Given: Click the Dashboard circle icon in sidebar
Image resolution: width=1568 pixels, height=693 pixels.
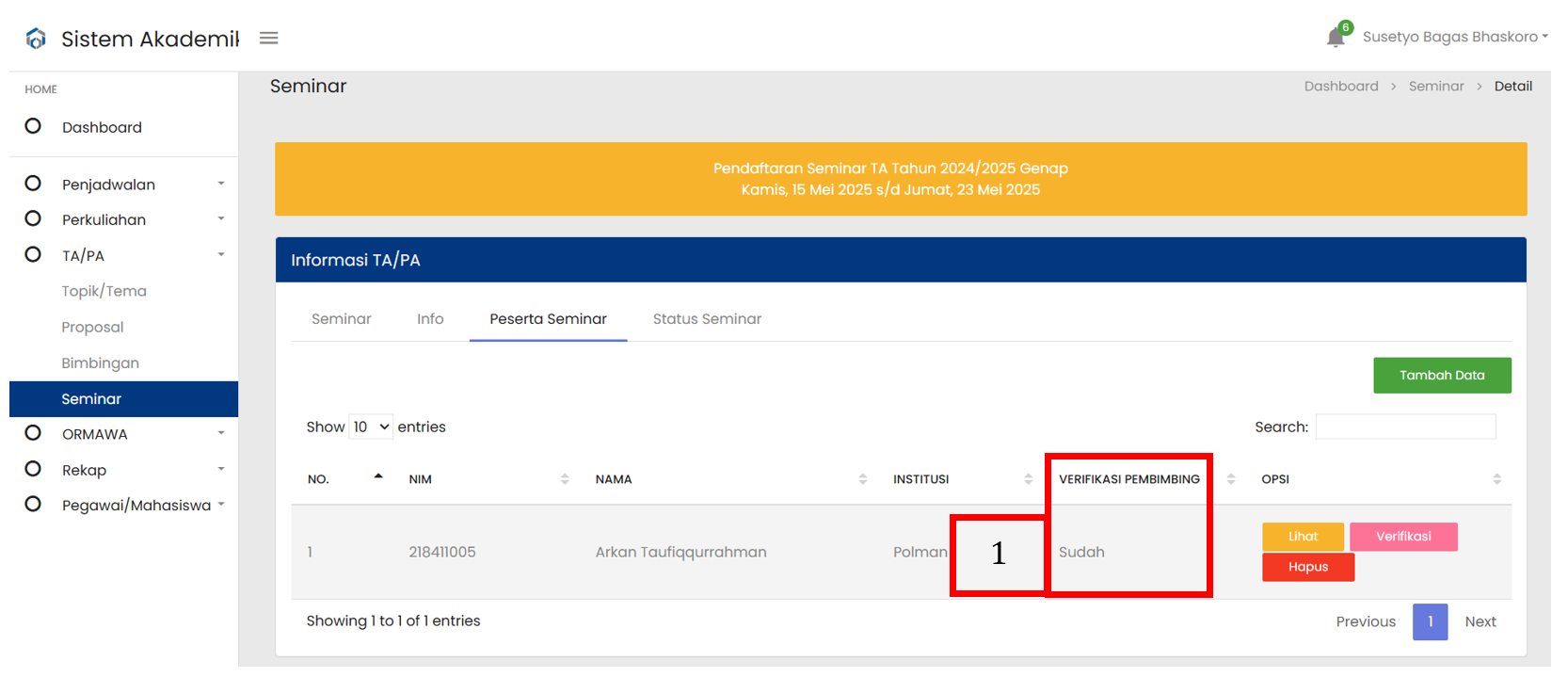Looking at the screenshot, I should (33, 126).
